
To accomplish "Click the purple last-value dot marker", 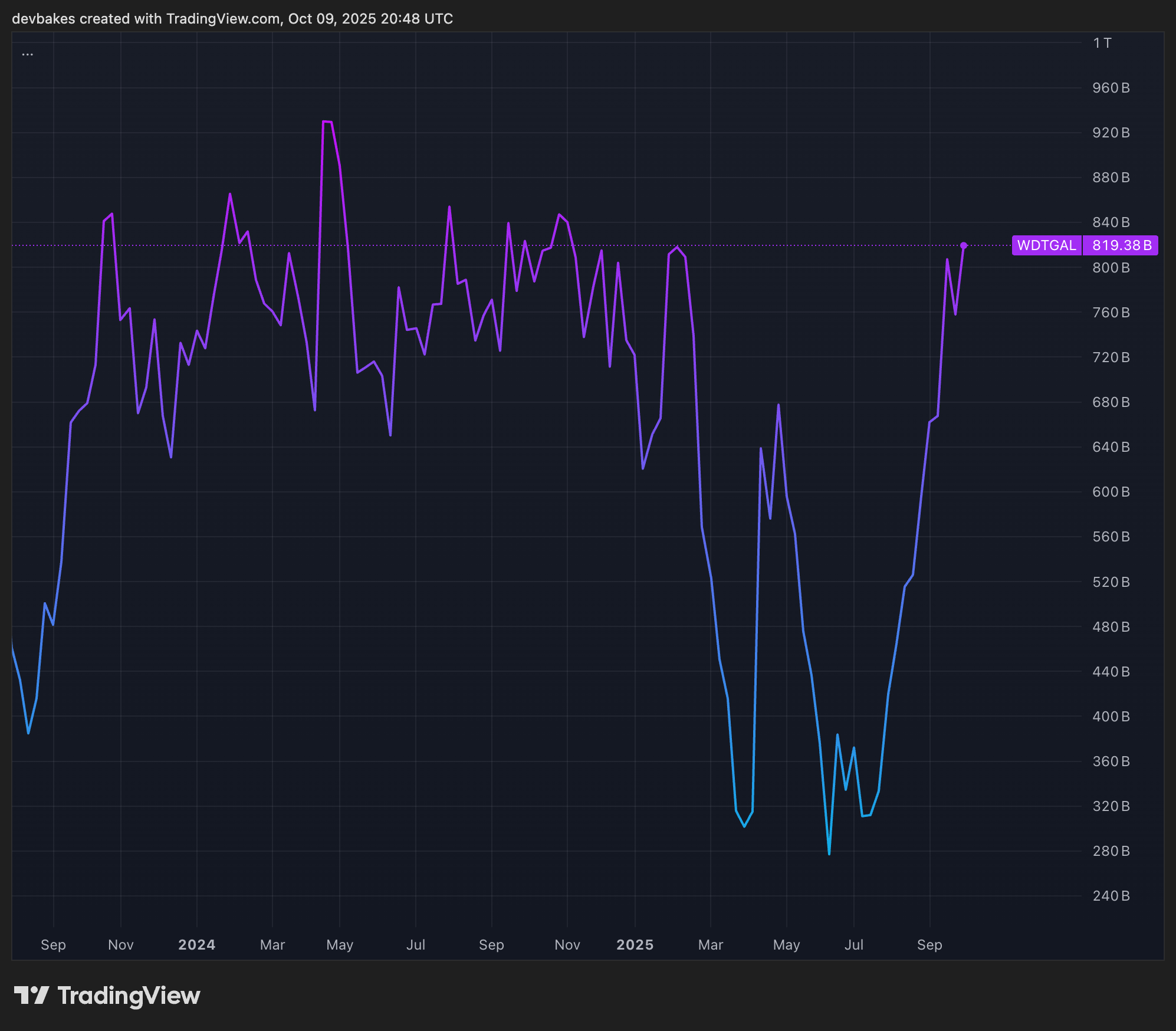I will tap(964, 245).
